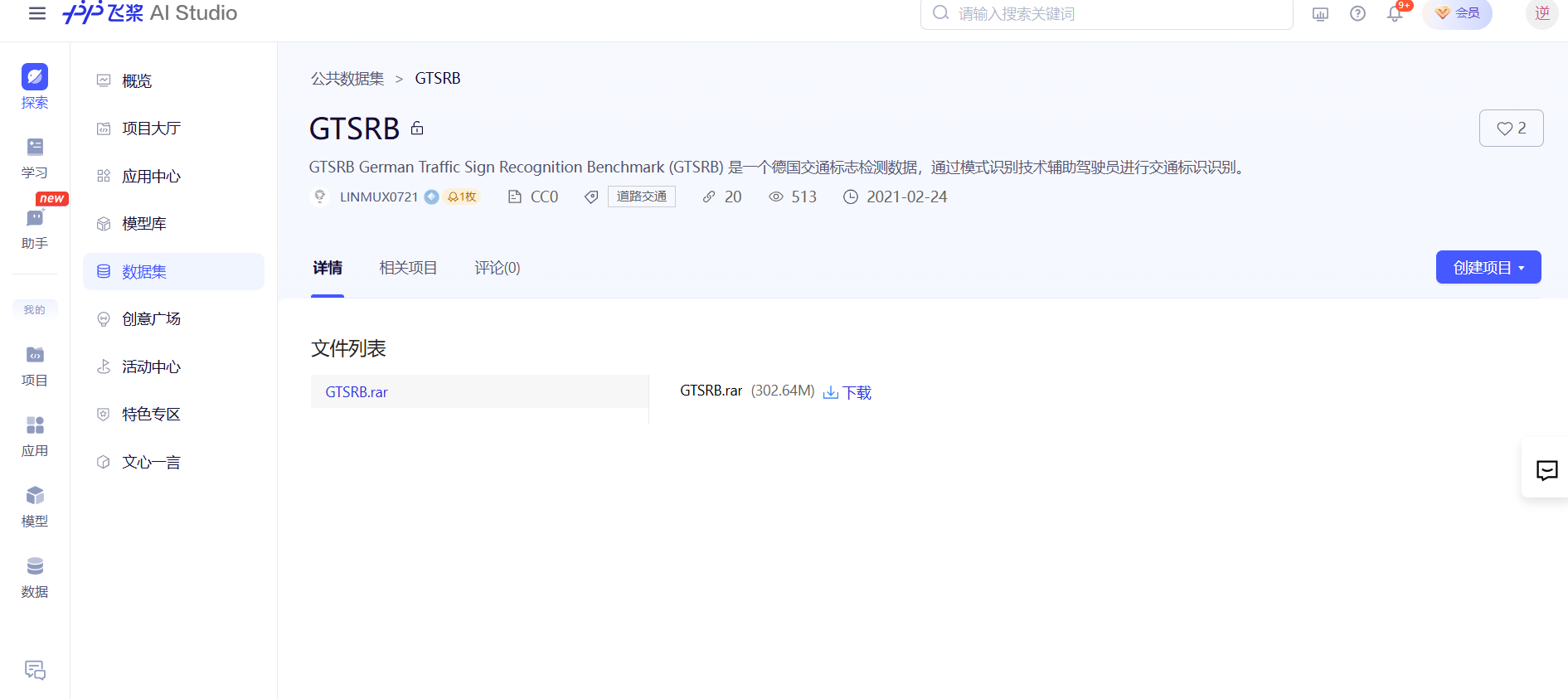Click the 我的 section label
Viewport: 1568px width, 699px height.
pyautogui.click(x=35, y=309)
